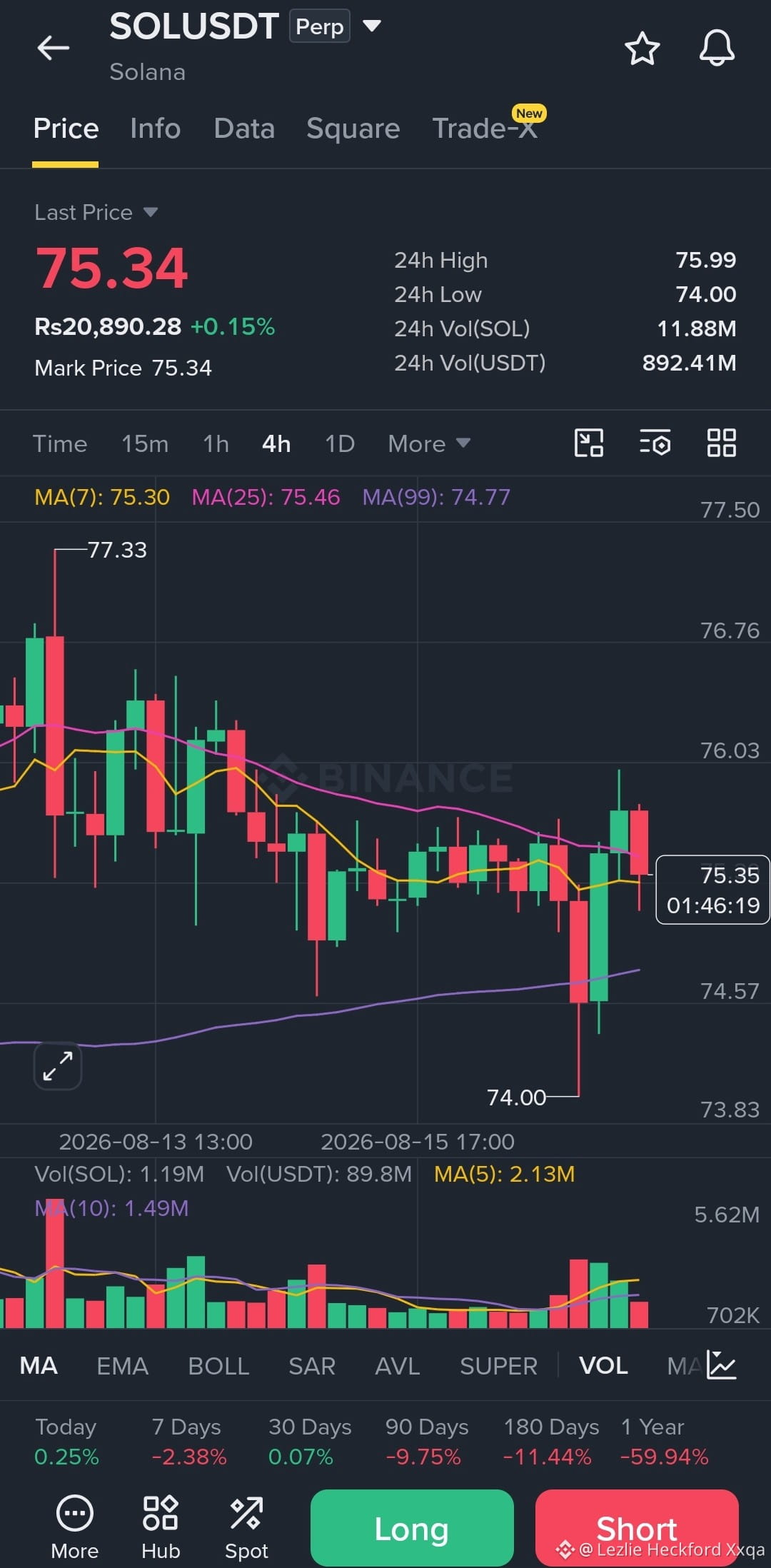Open the grid layout icon
The width and height of the screenshot is (771, 1568).
coord(721,443)
